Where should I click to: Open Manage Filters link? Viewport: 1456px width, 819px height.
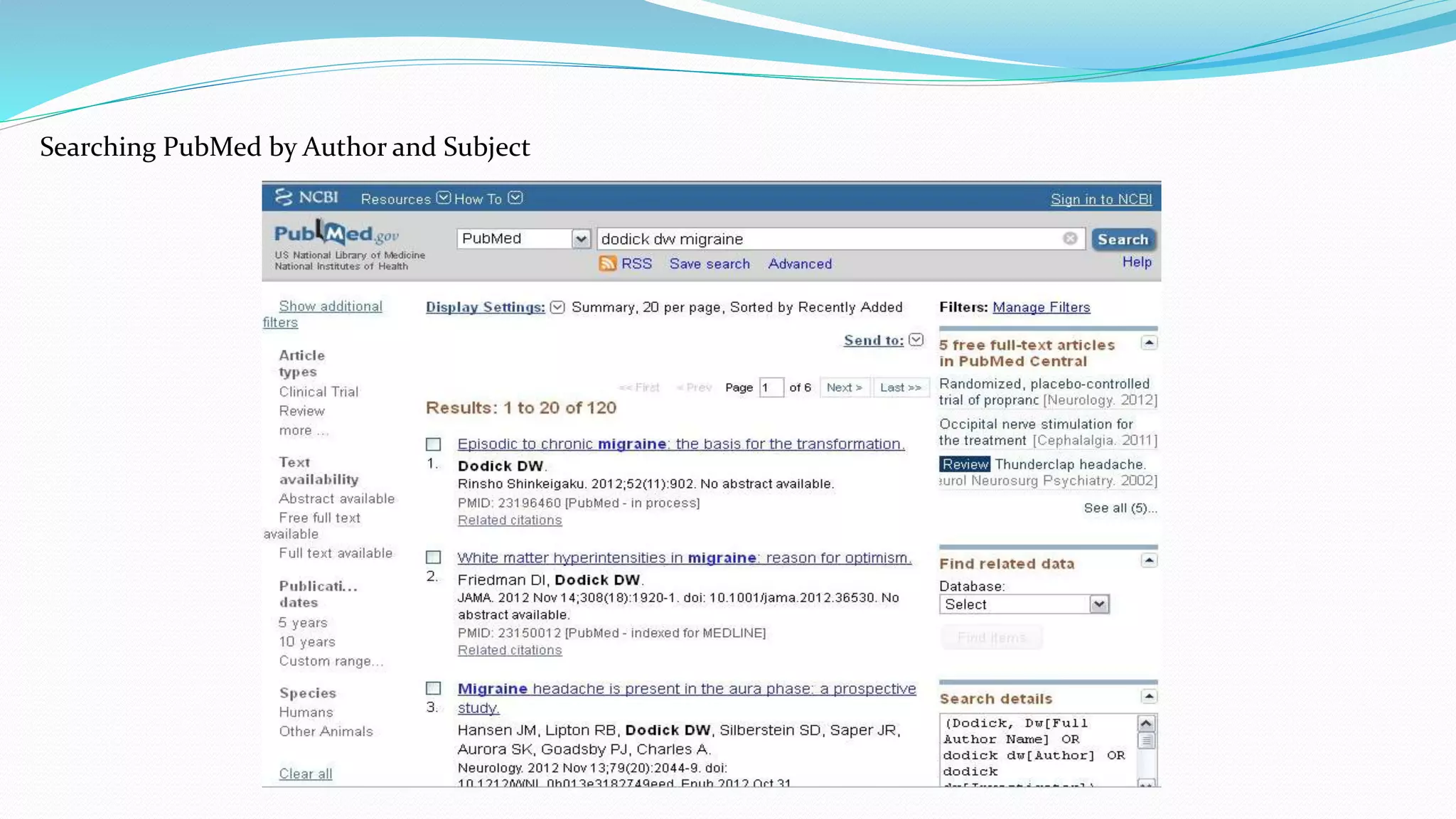coord(1041,307)
